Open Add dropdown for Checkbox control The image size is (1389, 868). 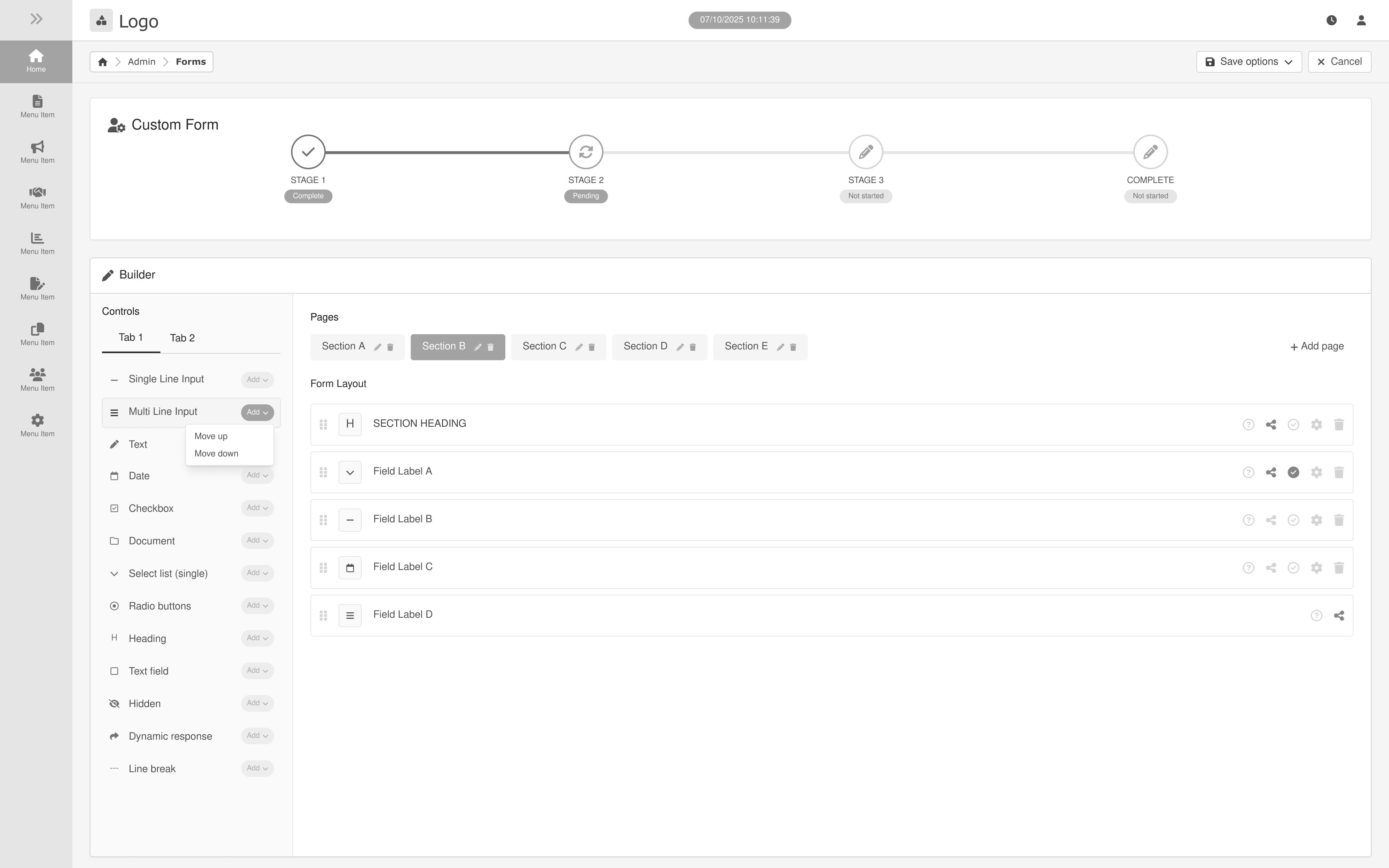pos(257,508)
